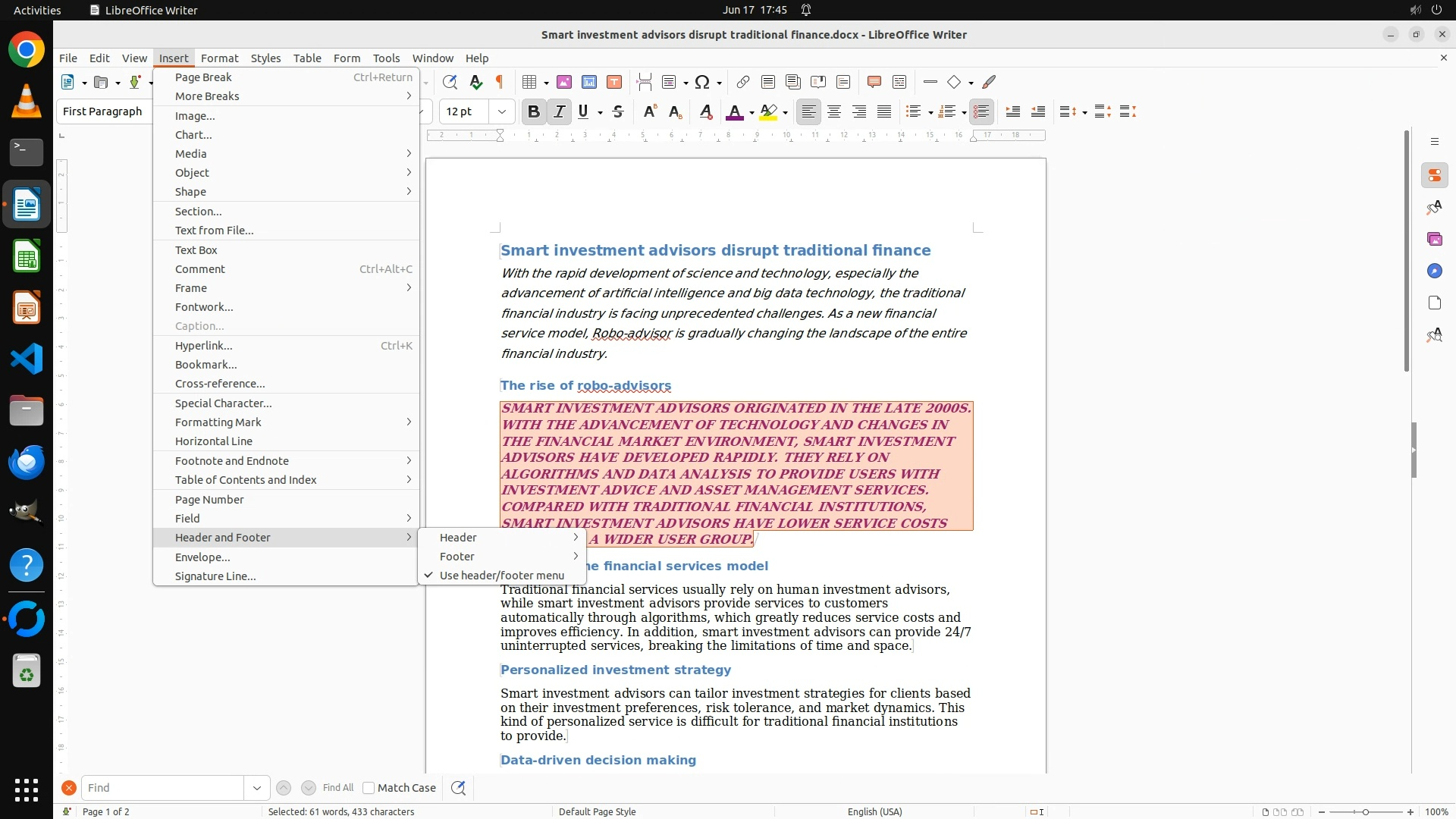
Task: Open the font color dropdown arrow
Action: tap(752, 113)
